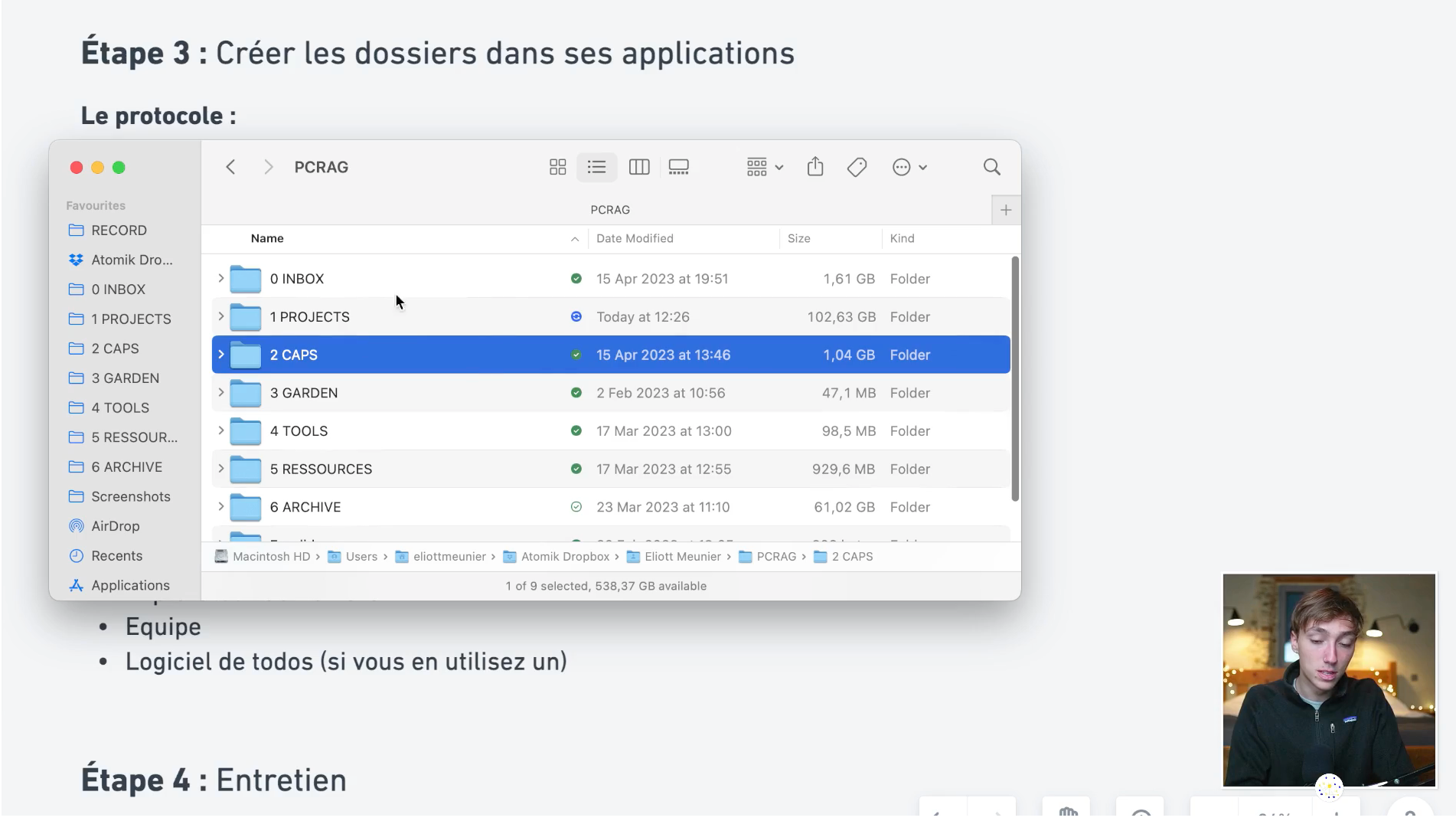The width and height of the screenshot is (1456, 821).
Task: Switch Finder to icon grid view
Action: pos(557,167)
